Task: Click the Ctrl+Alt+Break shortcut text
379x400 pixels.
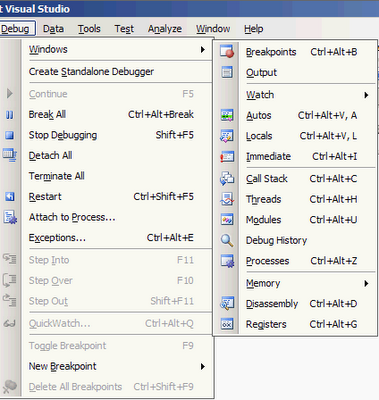Action: (161, 115)
